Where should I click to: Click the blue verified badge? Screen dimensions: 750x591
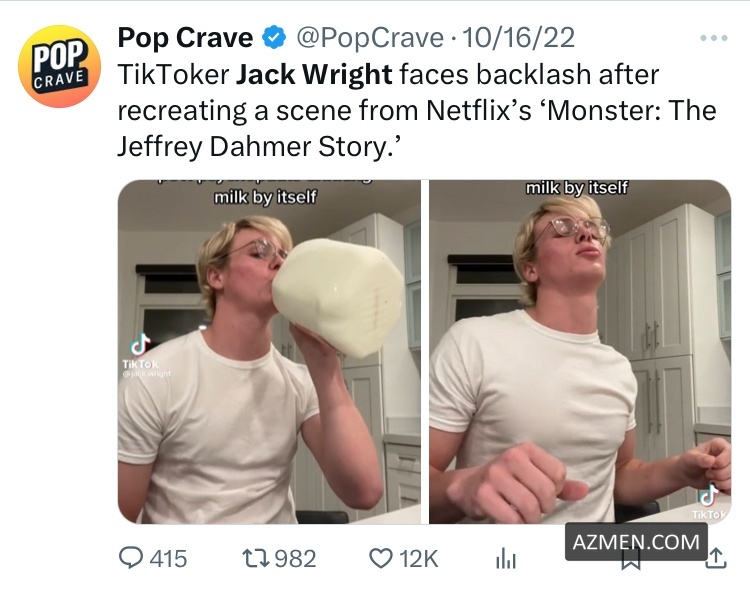coord(273,39)
